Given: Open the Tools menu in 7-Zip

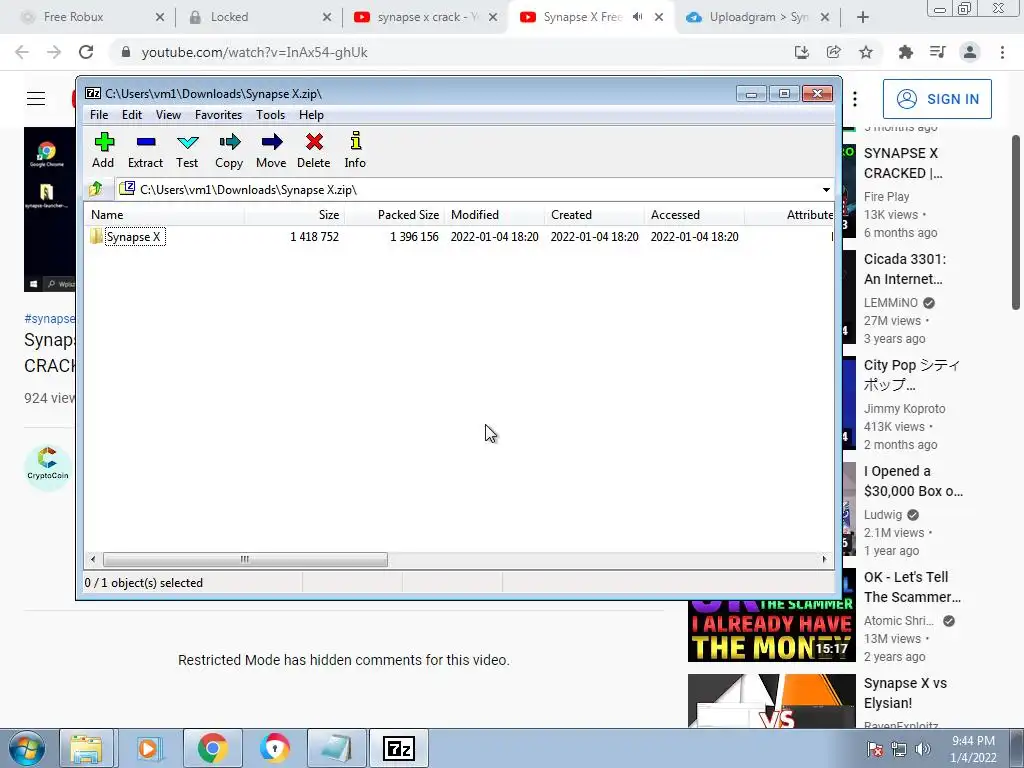Looking at the screenshot, I should pos(270,115).
